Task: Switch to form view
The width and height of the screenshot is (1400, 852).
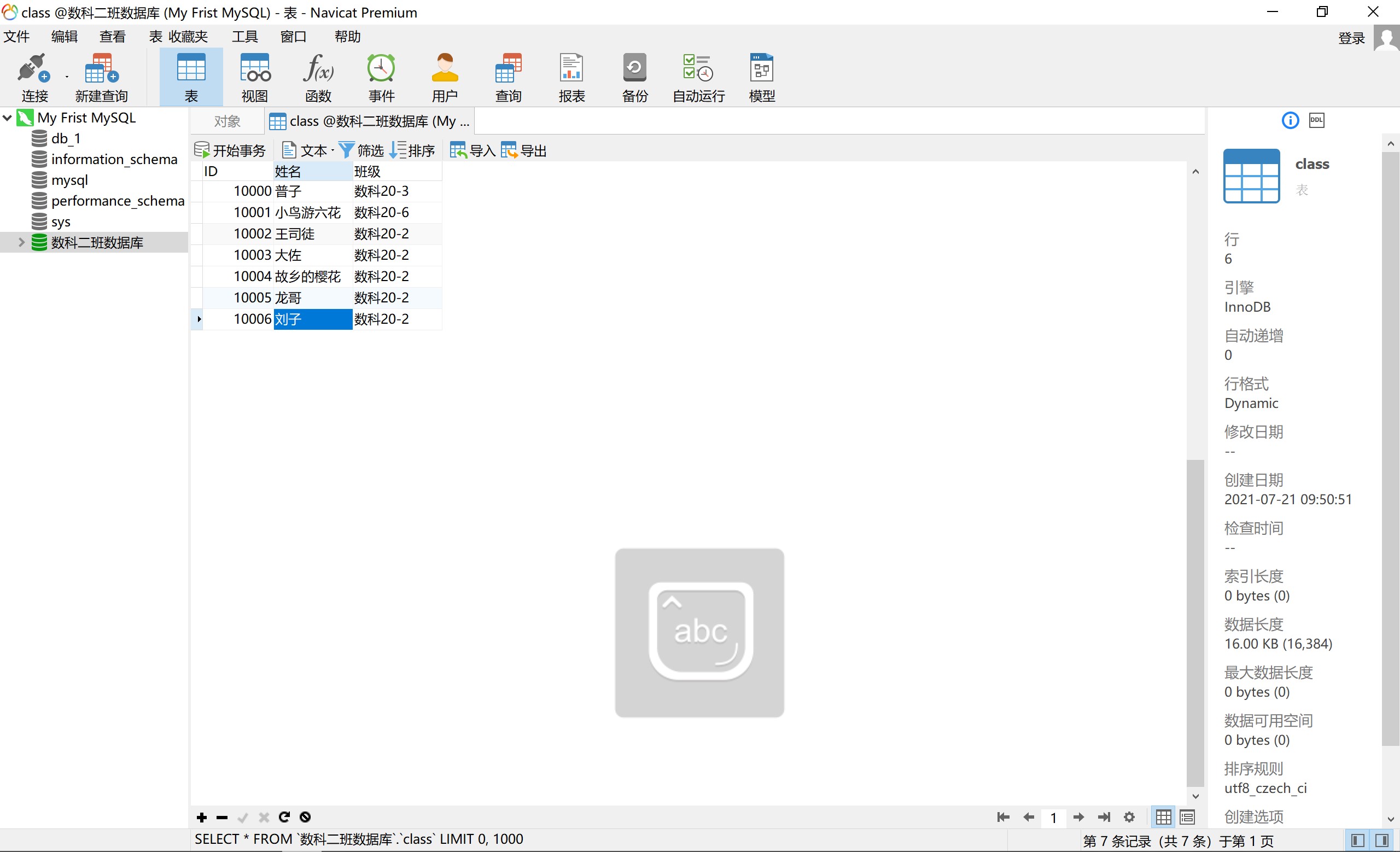Action: [1187, 817]
